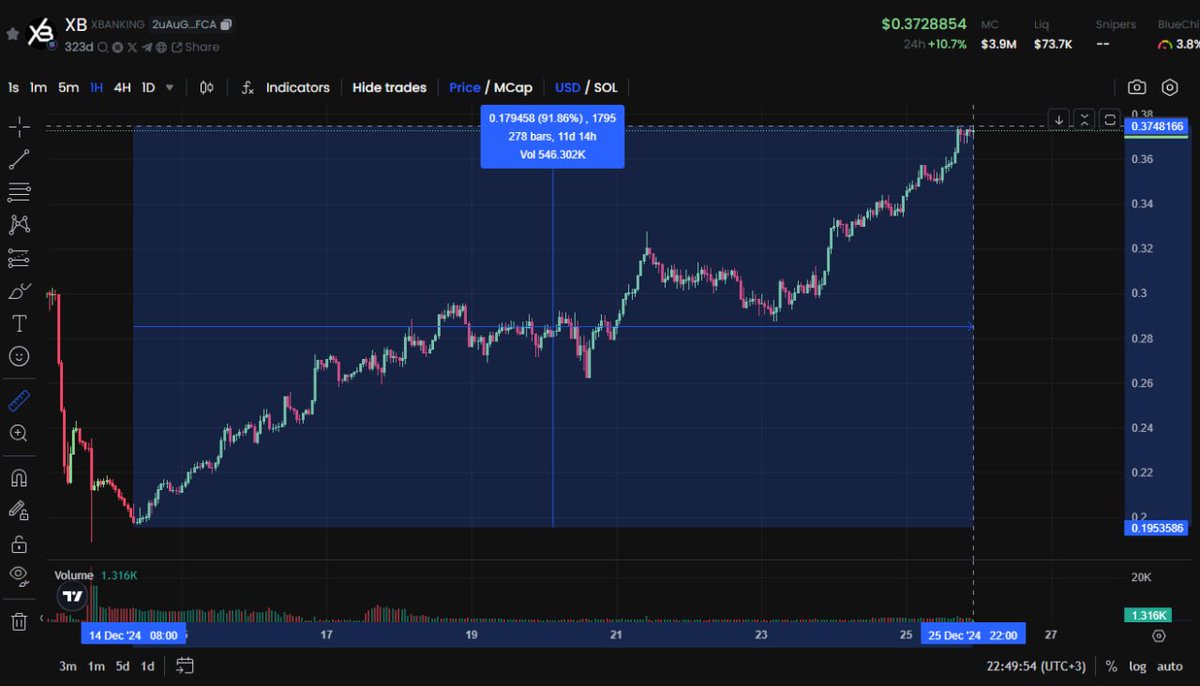
Task: Open chart settings hexagon icon
Action: click(1171, 88)
